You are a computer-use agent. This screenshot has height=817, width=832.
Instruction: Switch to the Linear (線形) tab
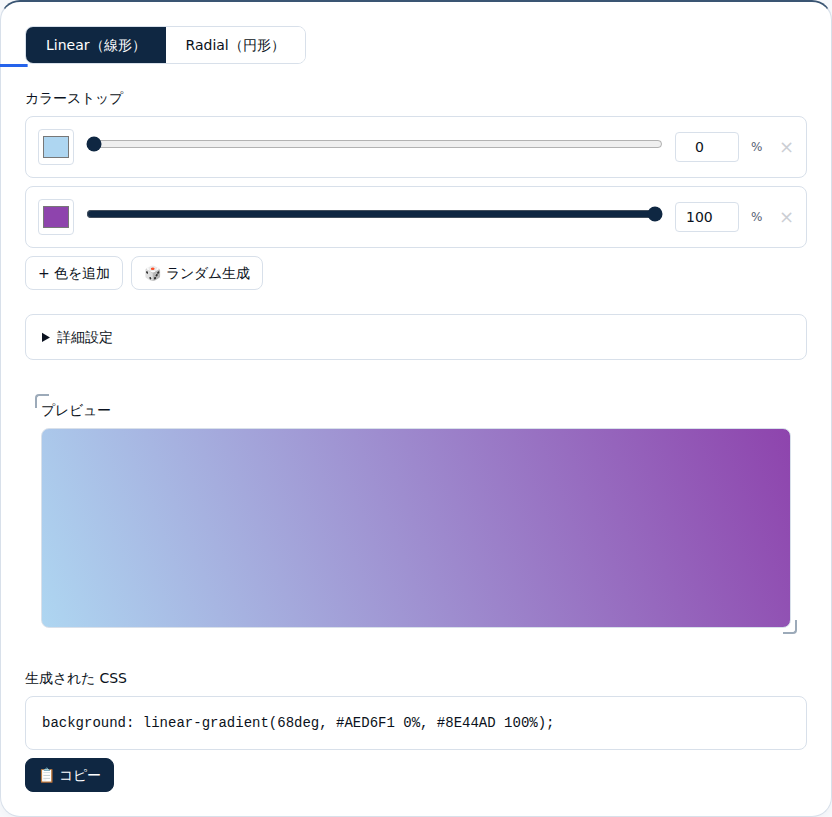pyautogui.click(x=96, y=45)
